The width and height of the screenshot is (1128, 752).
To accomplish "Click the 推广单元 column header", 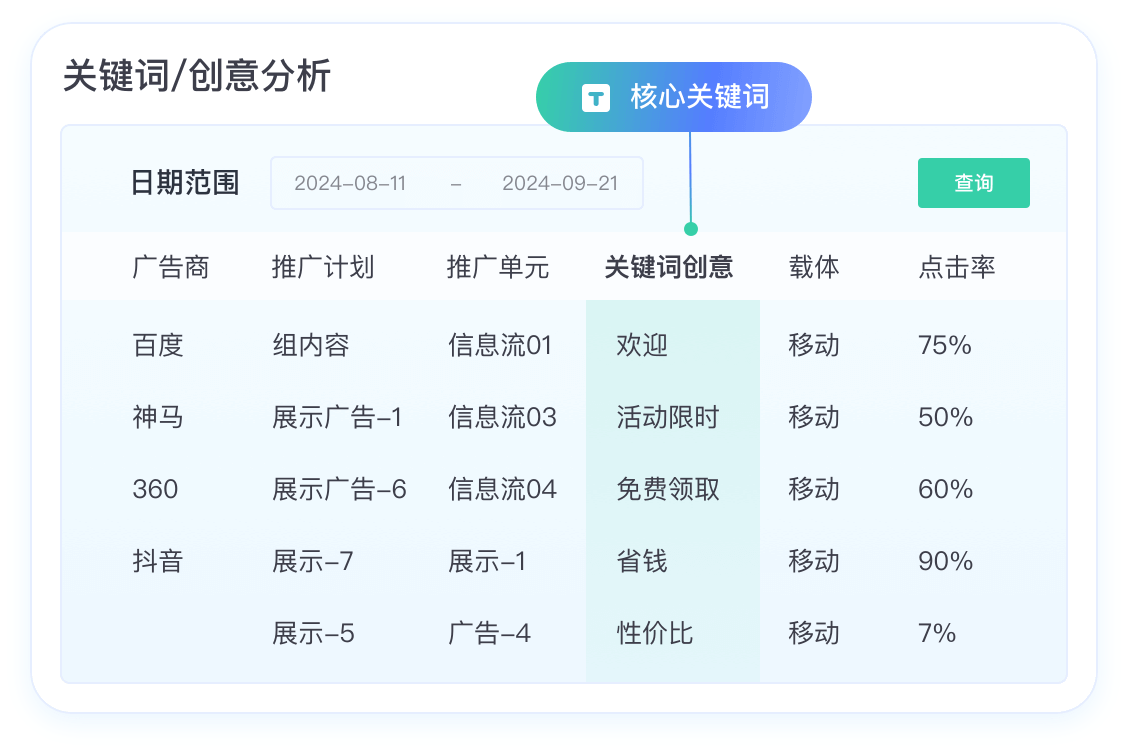I will click(497, 267).
